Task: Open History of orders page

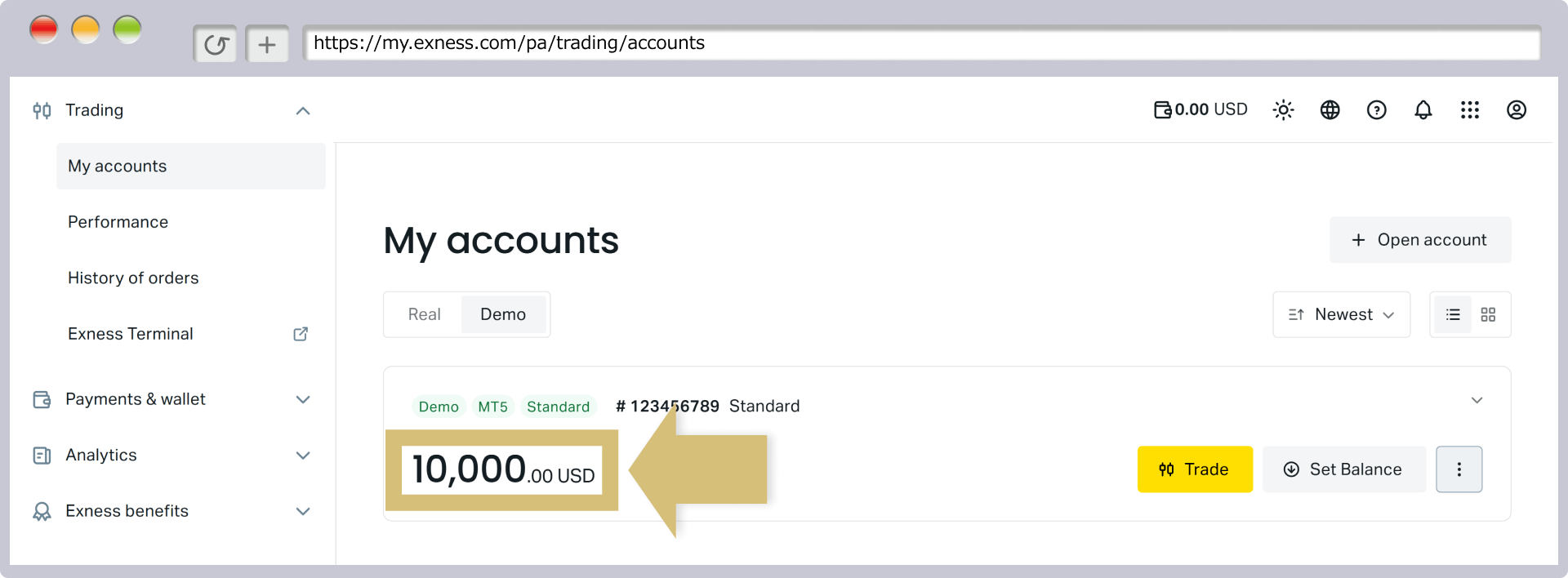Action: (133, 278)
